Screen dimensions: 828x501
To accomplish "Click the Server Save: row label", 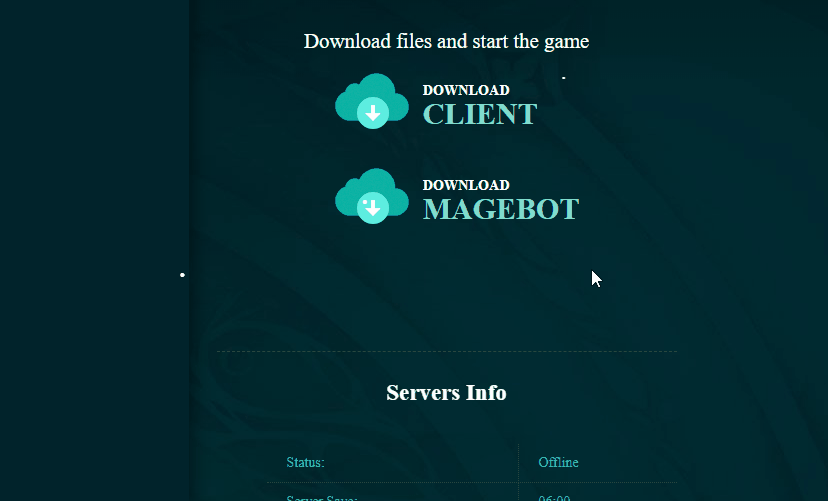I will (x=322, y=496).
